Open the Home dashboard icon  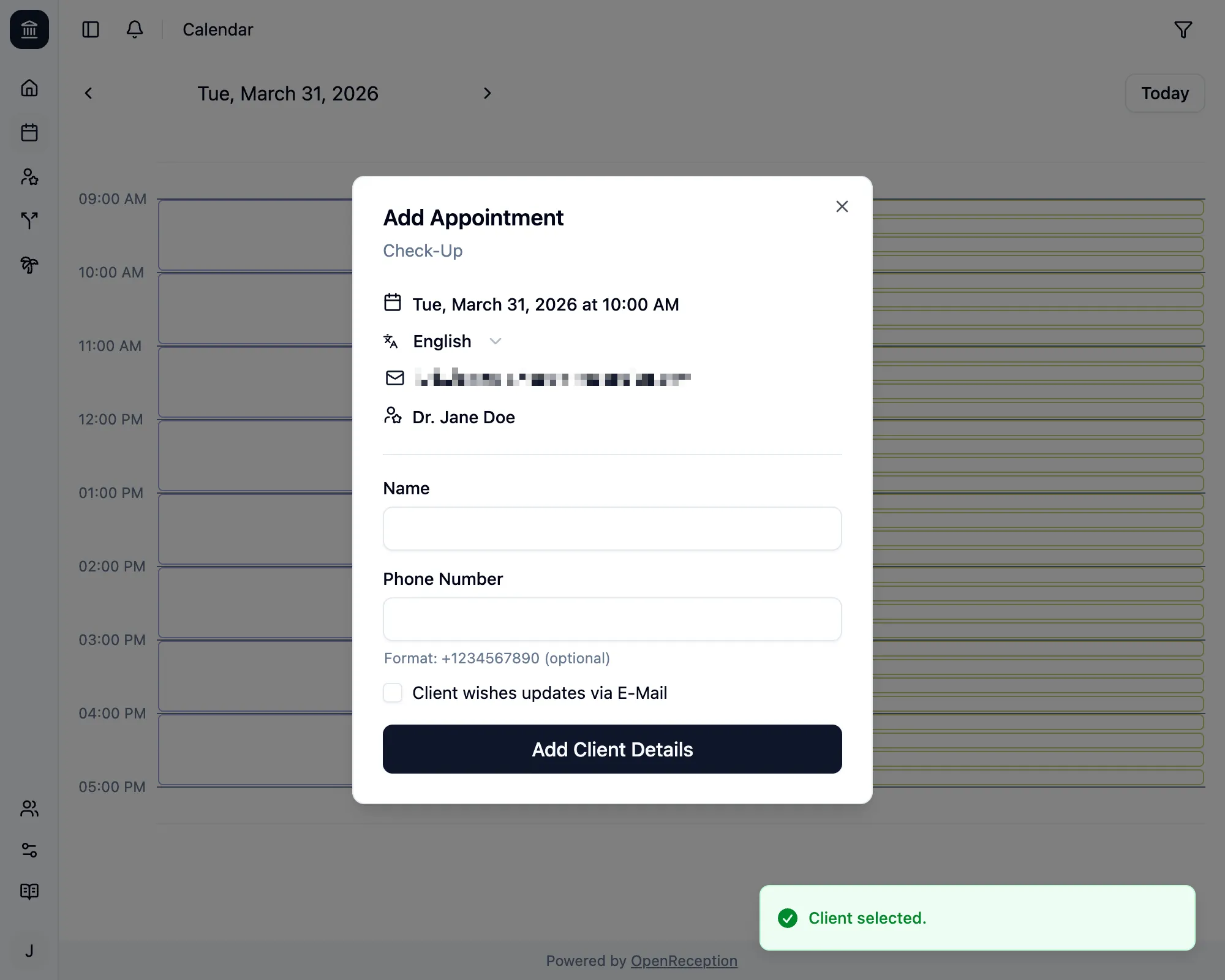coord(29,88)
